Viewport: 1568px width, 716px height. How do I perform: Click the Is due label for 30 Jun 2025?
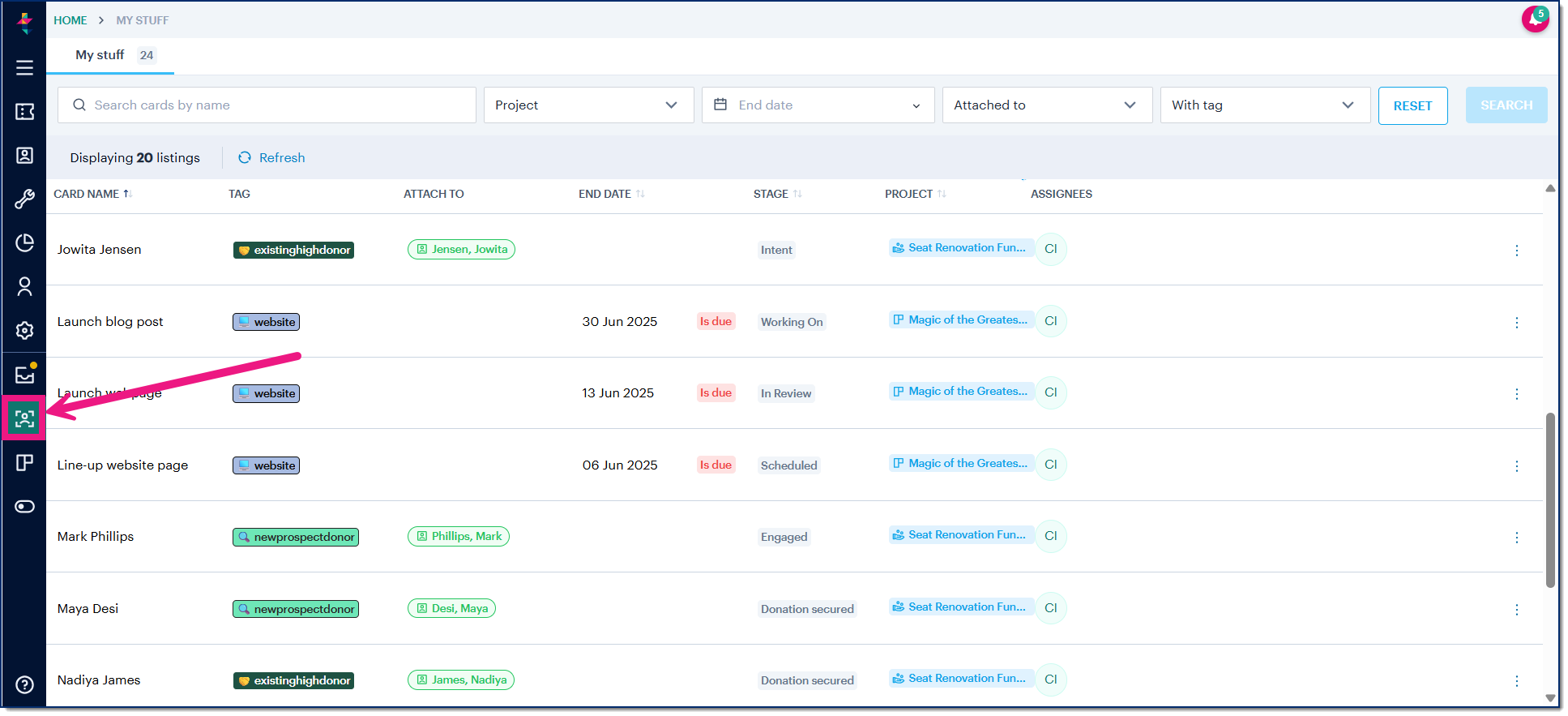pos(716,321)
